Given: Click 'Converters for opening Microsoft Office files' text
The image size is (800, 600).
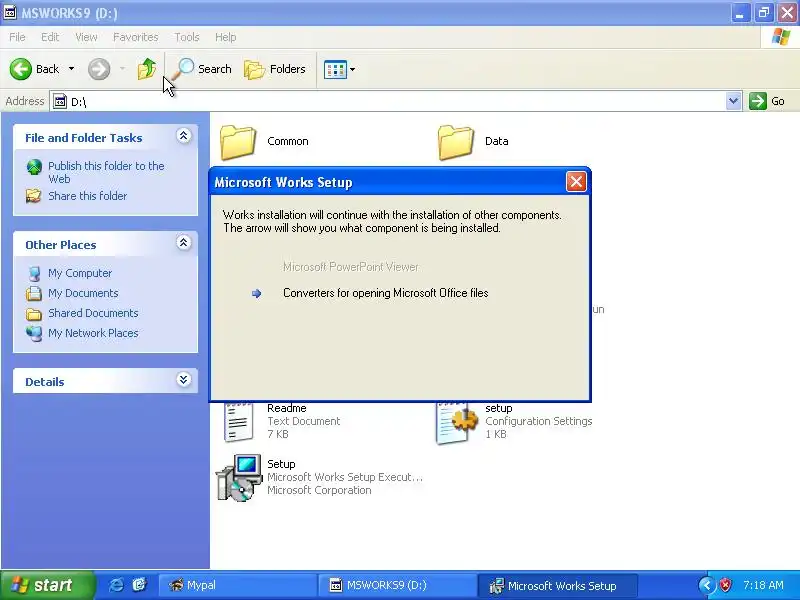Looking at the screenshot, I should (x=386, y=293).
